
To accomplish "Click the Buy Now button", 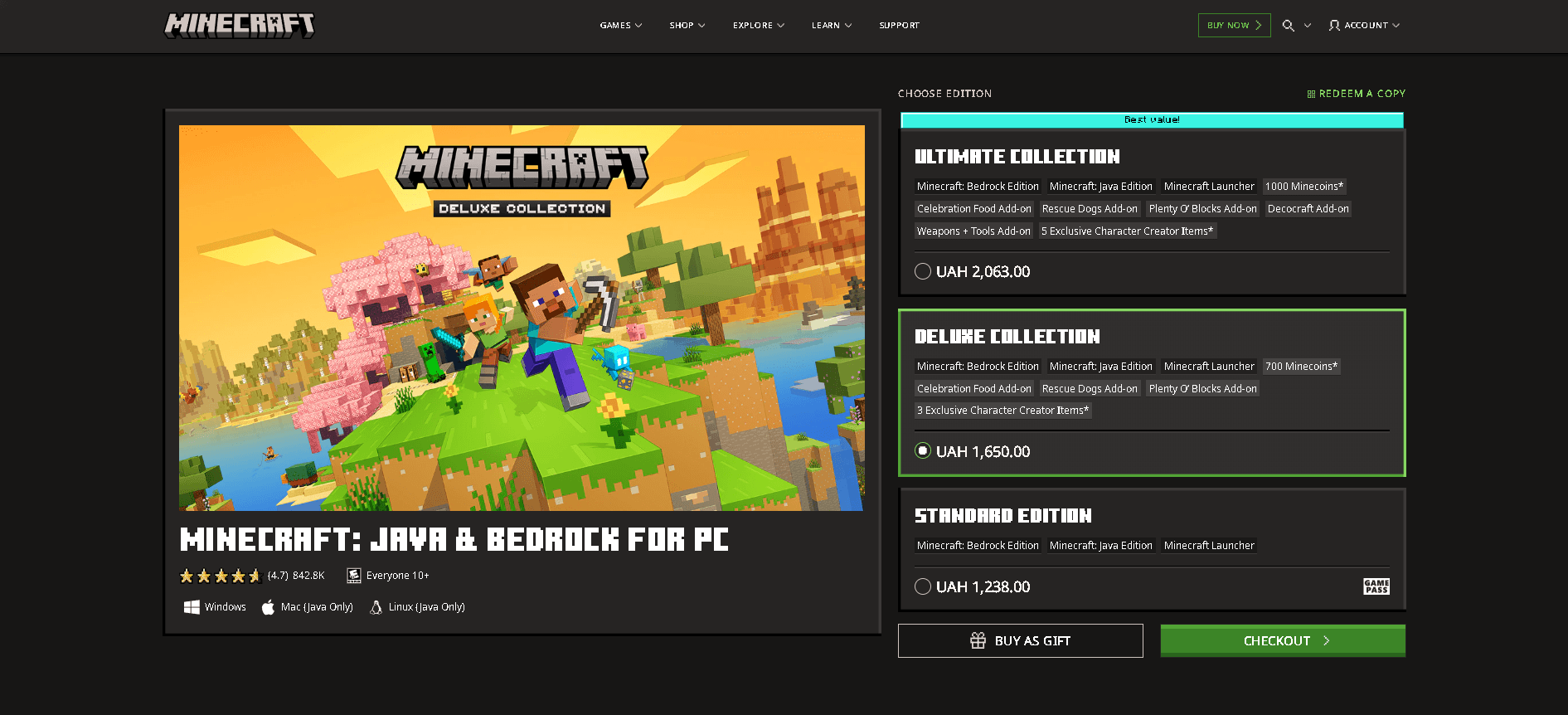I will click(x=1234, y=26).
